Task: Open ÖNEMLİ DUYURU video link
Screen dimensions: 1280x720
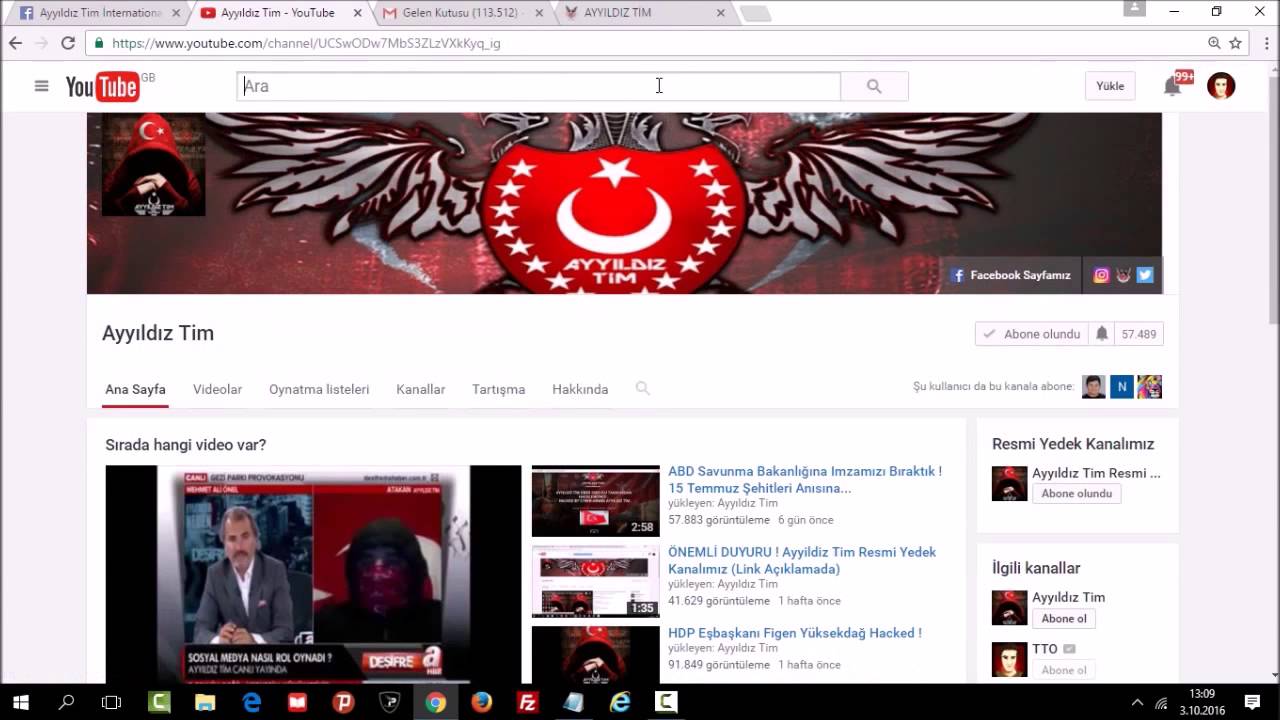Action: (x=802, y=560)
